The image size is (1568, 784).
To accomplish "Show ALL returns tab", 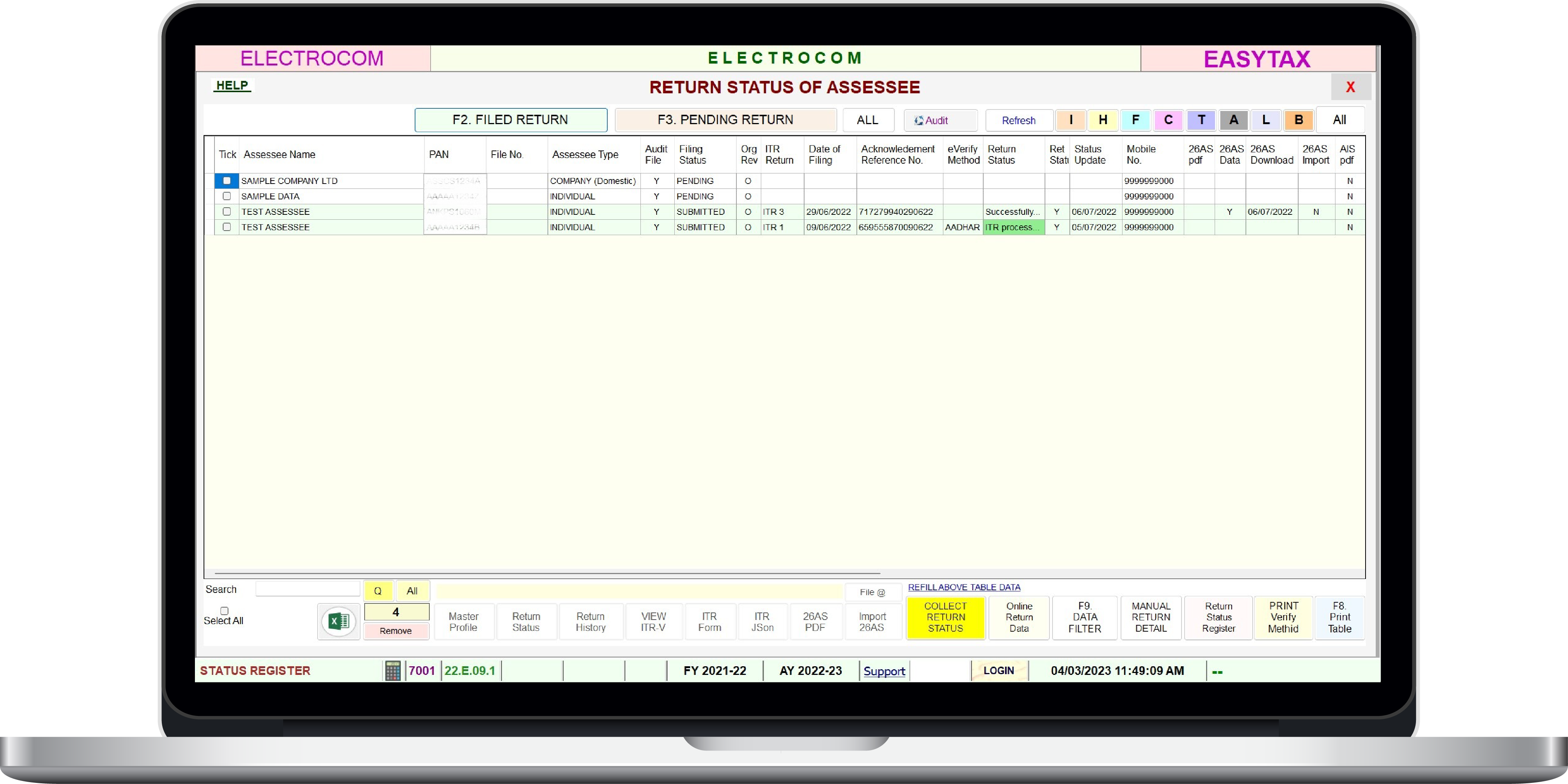I will 868,120.
